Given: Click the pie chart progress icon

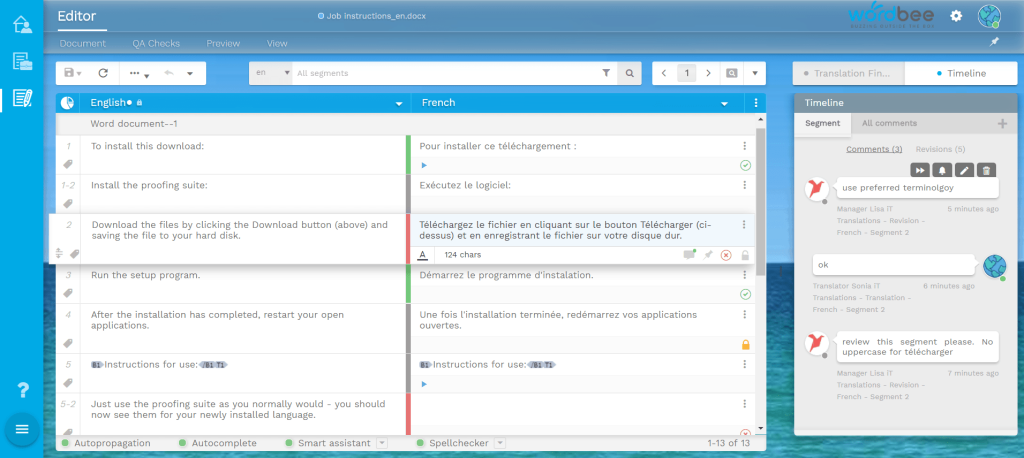Looking at the screenshot, I should pos(67,103).
